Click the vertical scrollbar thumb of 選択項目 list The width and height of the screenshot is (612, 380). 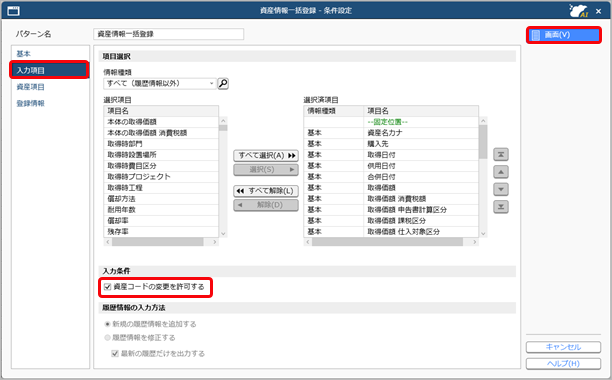pyautogui.click(x=223, y=128)
